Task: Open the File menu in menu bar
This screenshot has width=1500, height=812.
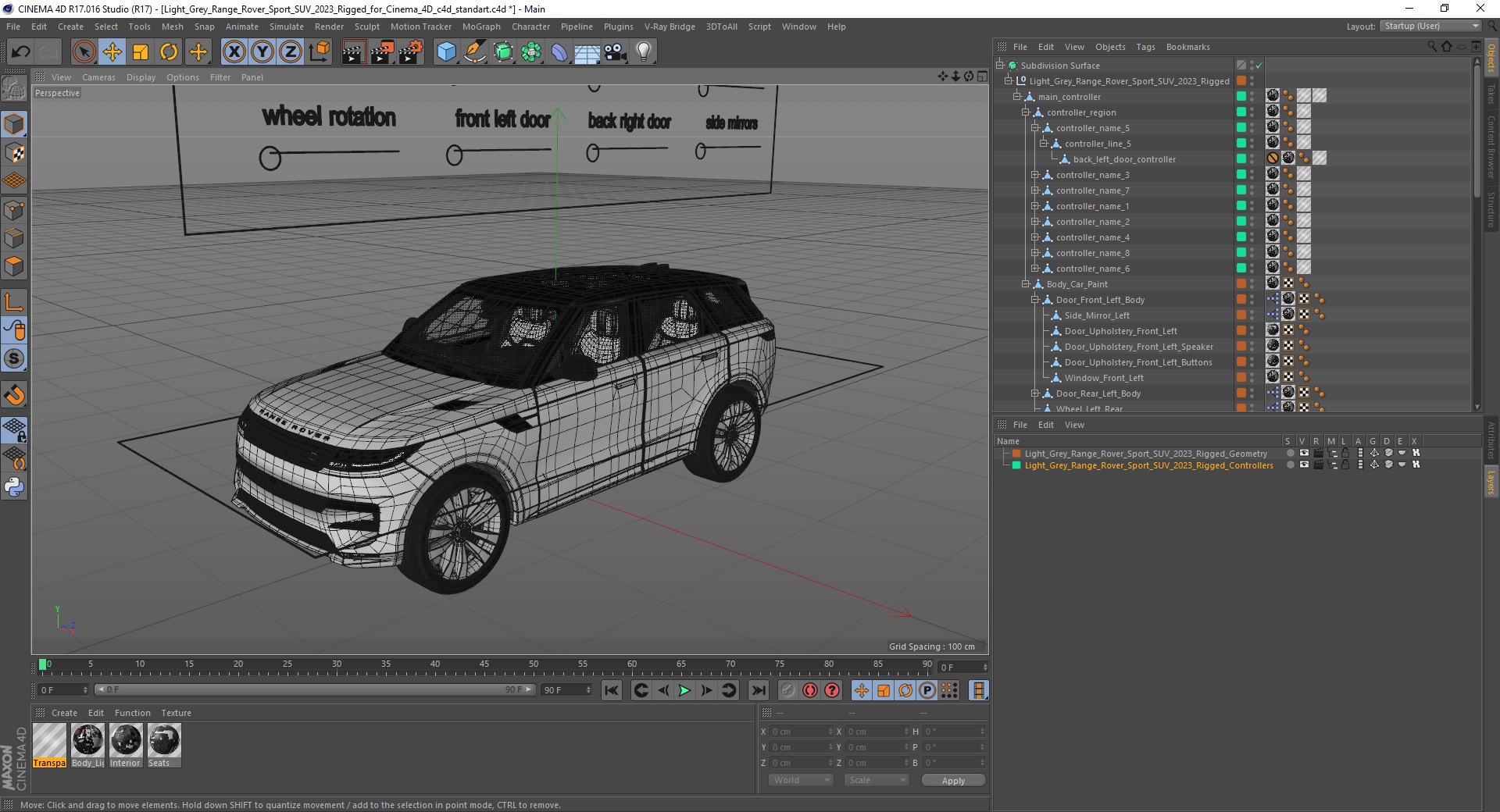Action: 13,27
